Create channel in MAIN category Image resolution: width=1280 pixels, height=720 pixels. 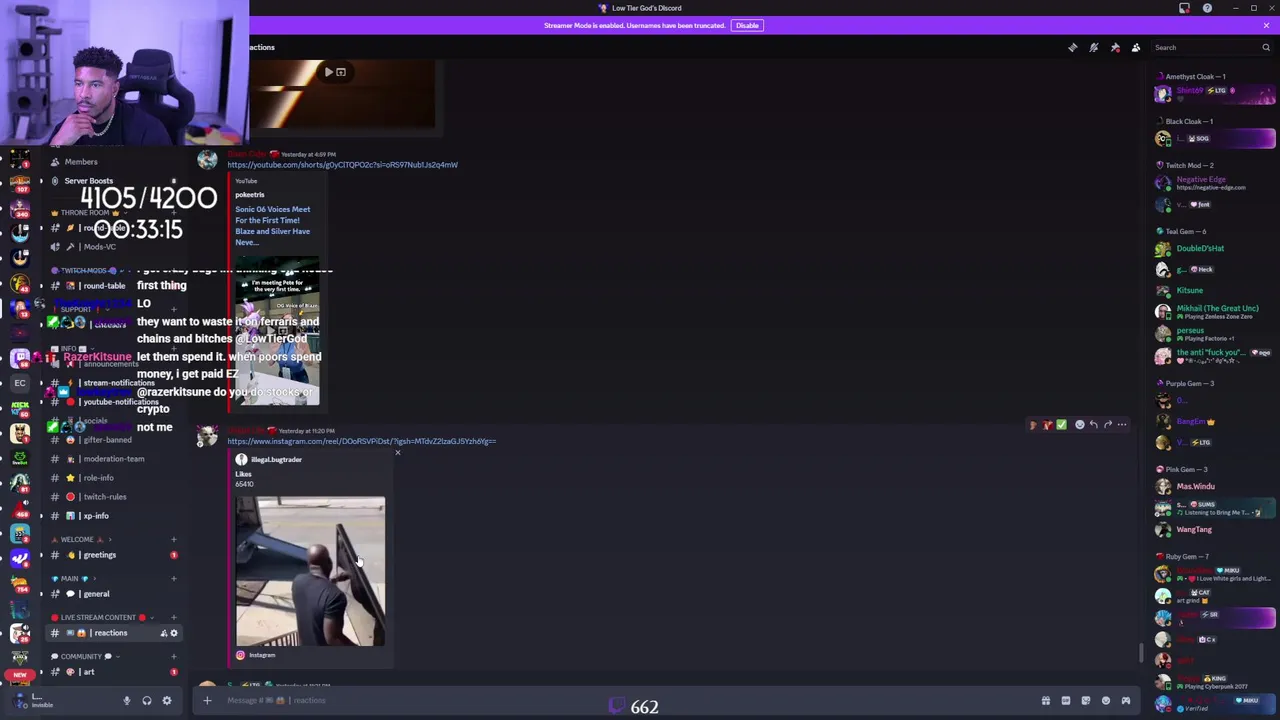(173, 578)
